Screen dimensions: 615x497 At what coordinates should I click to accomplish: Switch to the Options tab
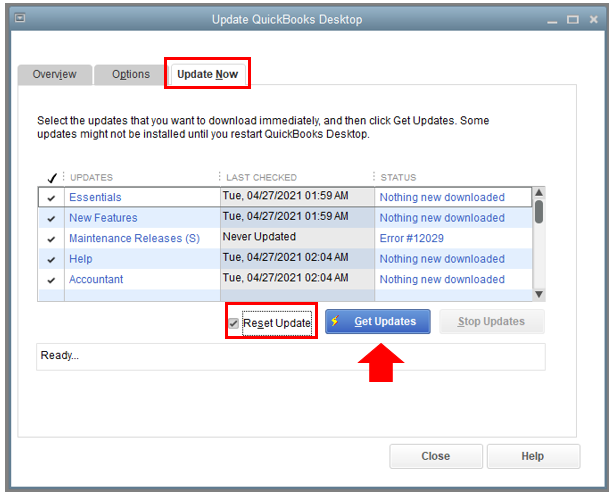pos(131,74)
